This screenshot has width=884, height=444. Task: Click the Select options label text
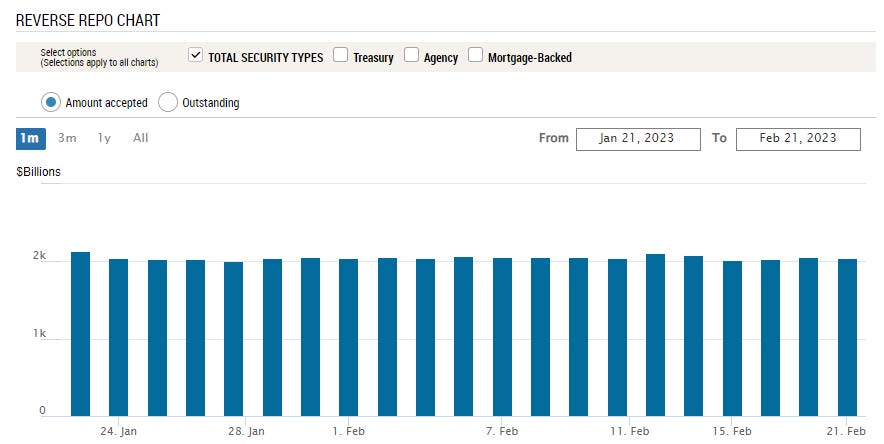tap(68, 52)
